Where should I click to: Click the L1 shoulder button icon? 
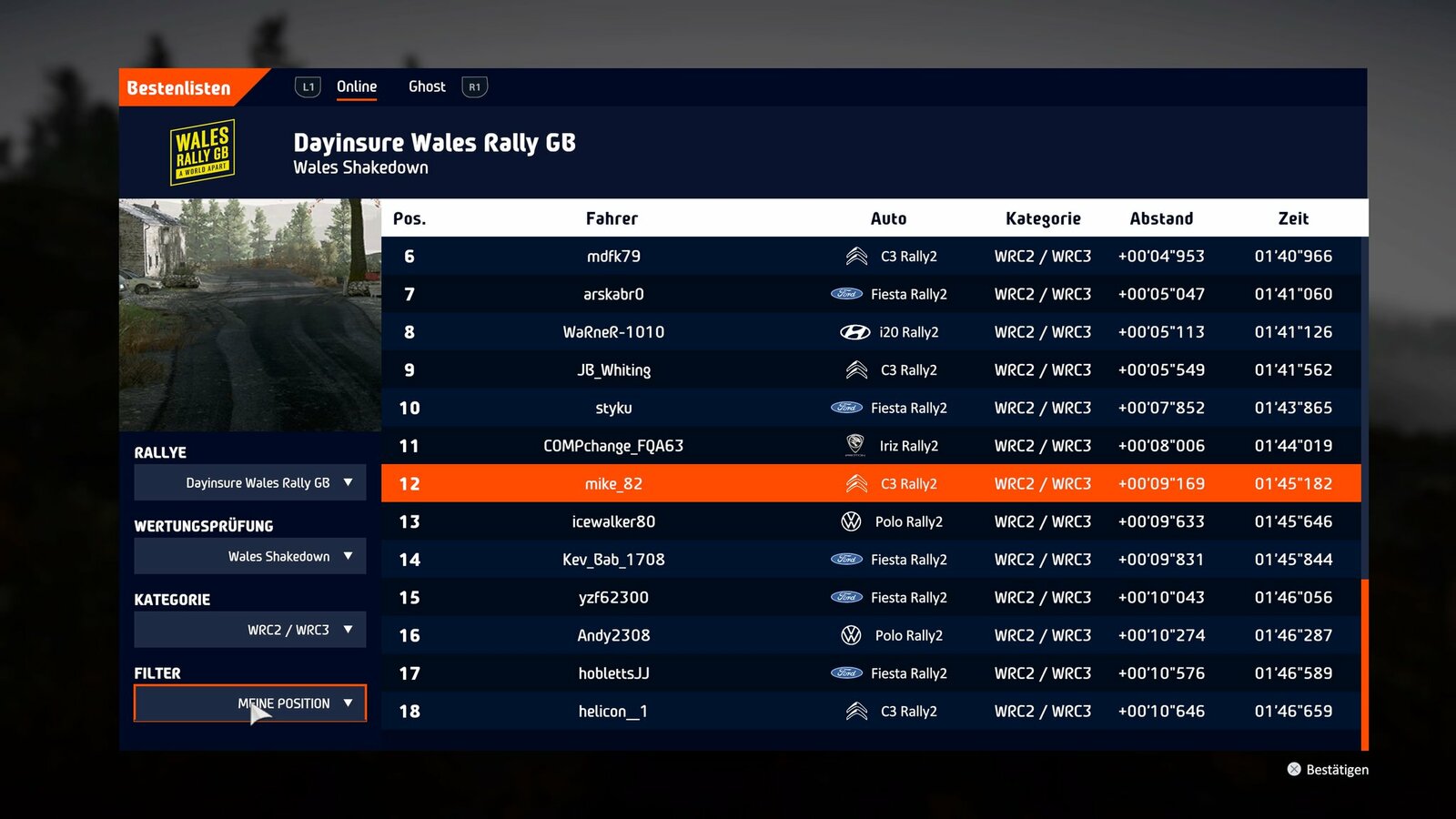[x=308, y=87]
